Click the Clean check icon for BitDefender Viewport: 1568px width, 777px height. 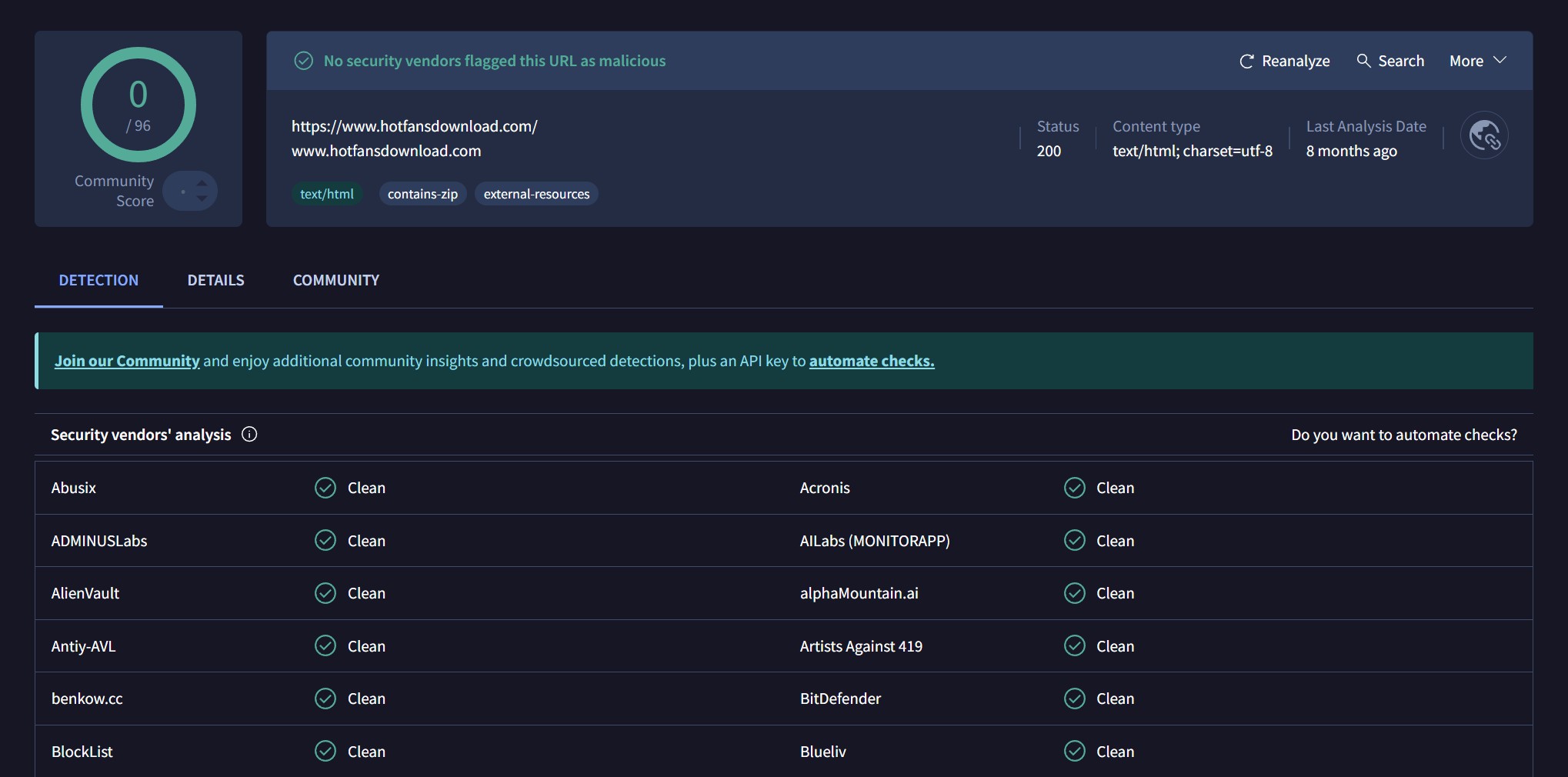tap(1074, 699)
